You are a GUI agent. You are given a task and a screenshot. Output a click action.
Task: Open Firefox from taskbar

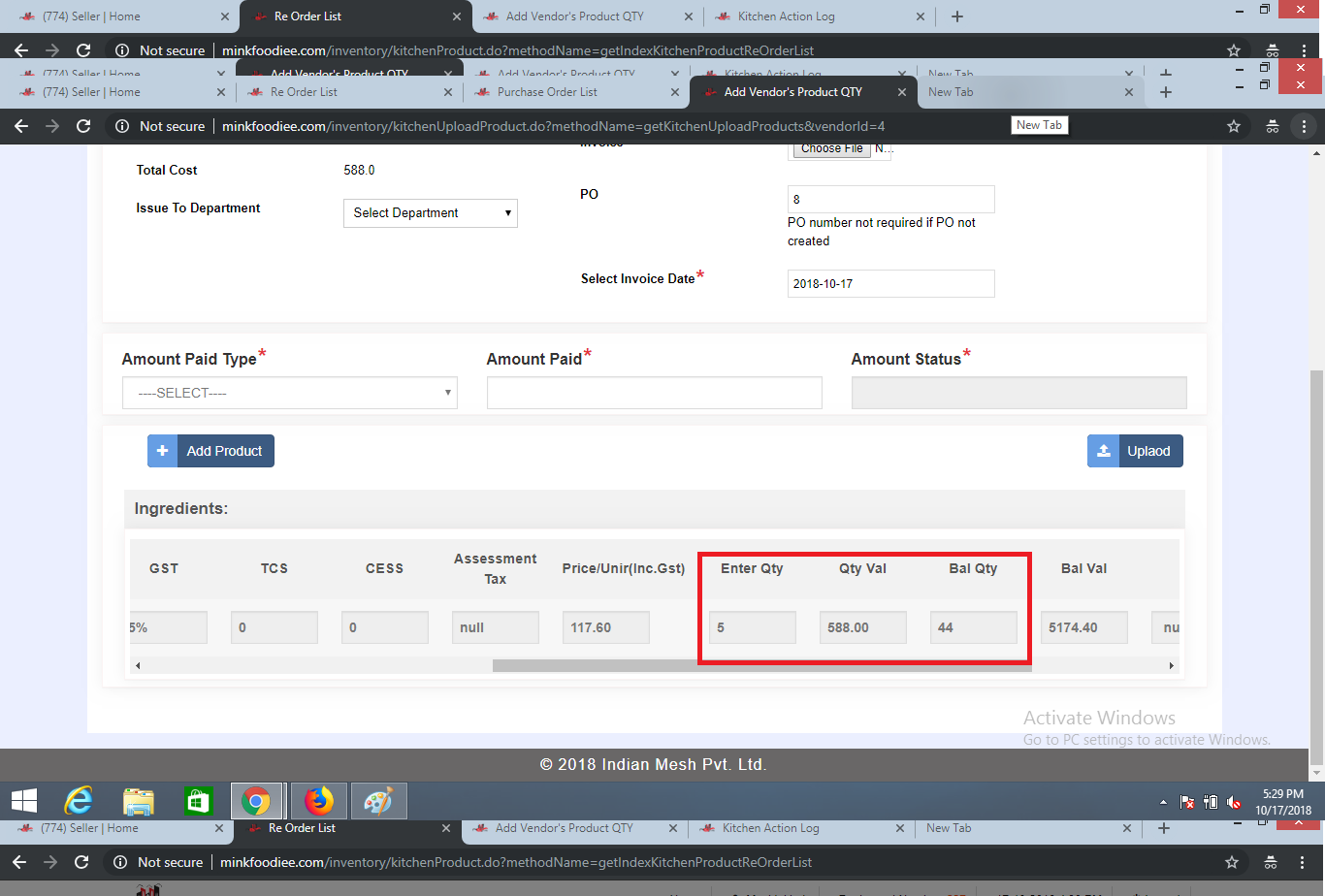click(x=318, y=801)
